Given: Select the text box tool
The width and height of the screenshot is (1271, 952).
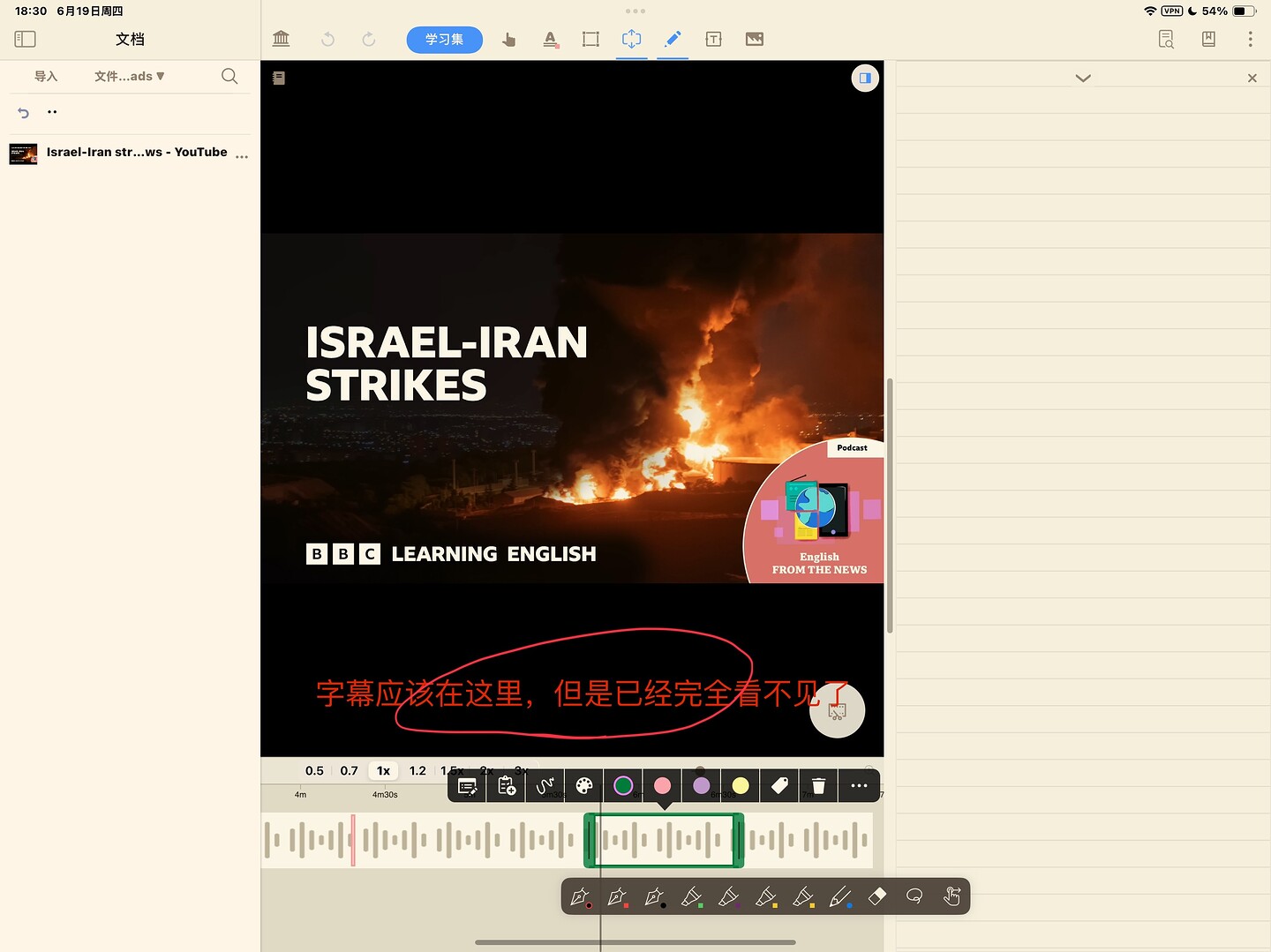Looking at the screenshot, I should coord(713,39).
